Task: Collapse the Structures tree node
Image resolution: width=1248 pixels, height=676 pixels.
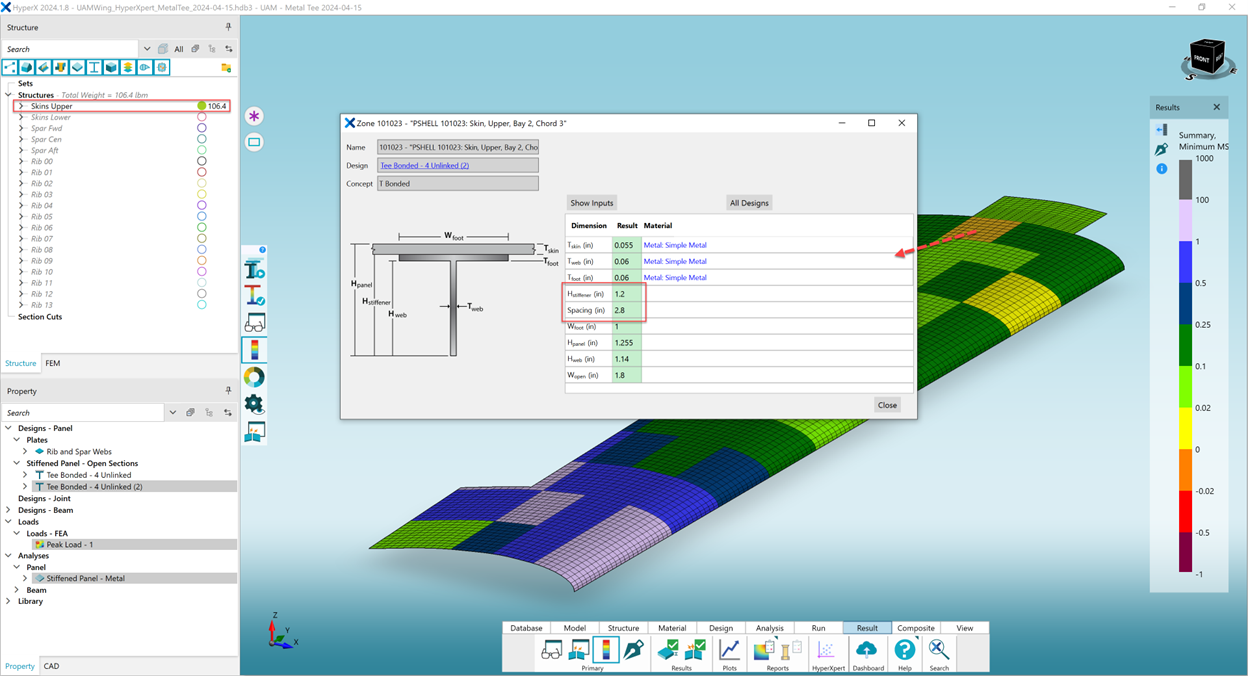Action: (x=10, y=95)
